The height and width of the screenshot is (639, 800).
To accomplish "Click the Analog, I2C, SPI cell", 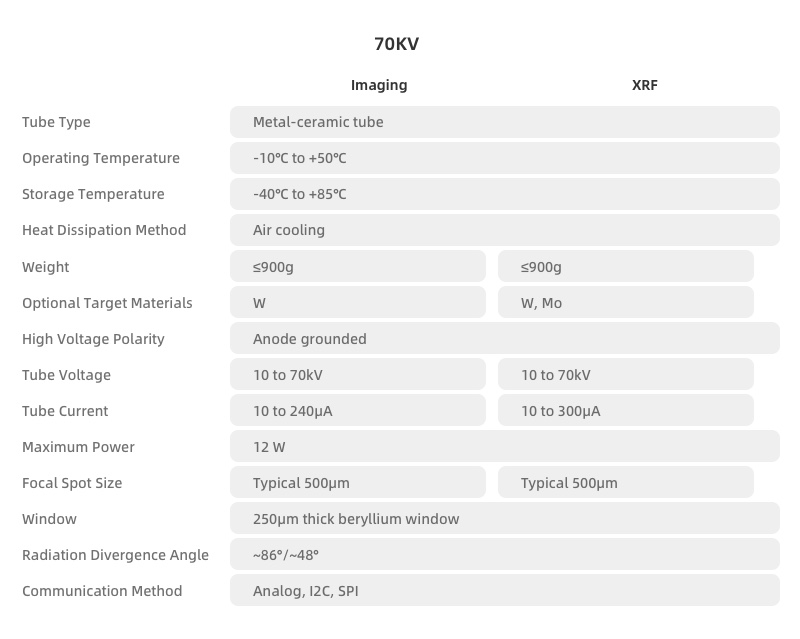I will pyautogui.click(x=504, y=591).
